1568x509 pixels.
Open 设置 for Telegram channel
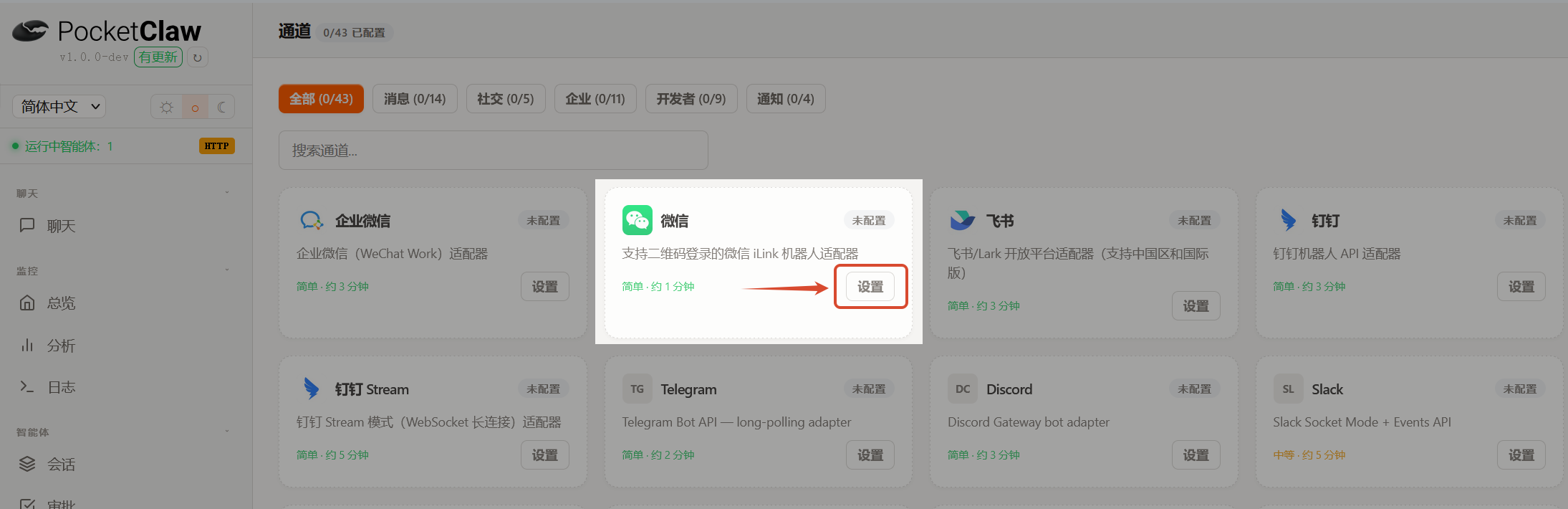point(870,455)
